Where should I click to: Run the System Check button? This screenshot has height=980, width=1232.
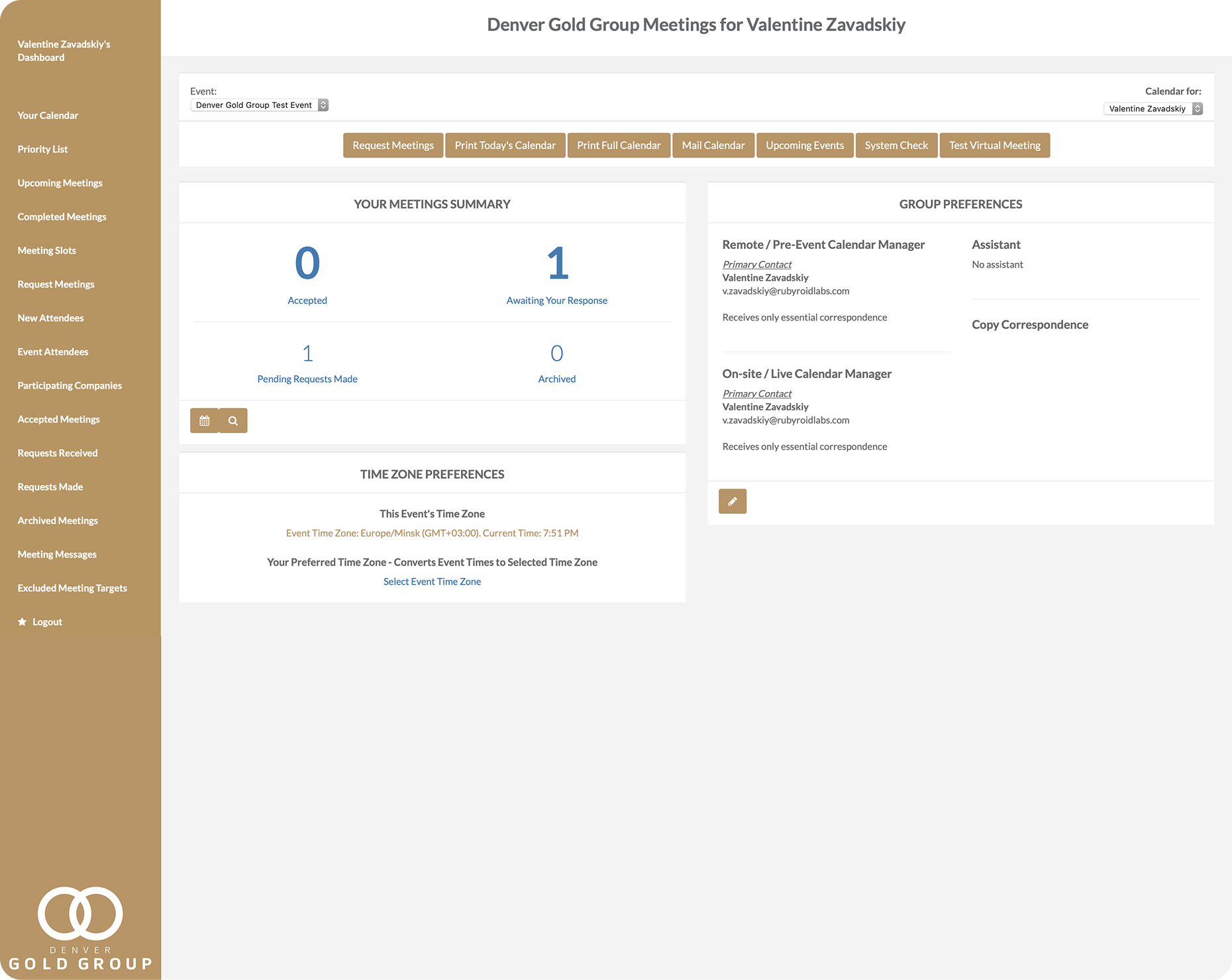(x=896, y=146)
